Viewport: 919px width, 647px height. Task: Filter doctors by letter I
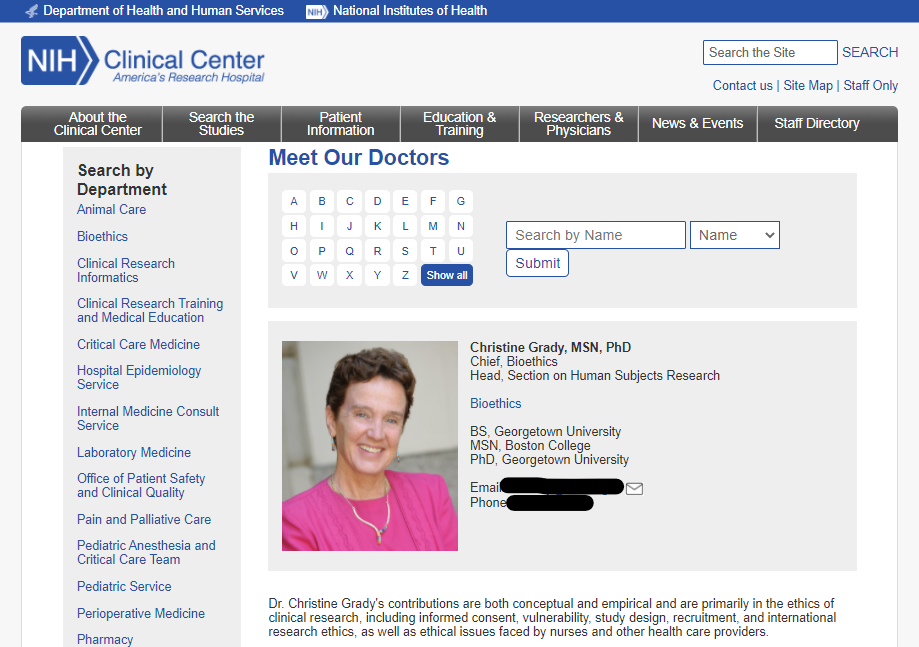coord(322,226)
